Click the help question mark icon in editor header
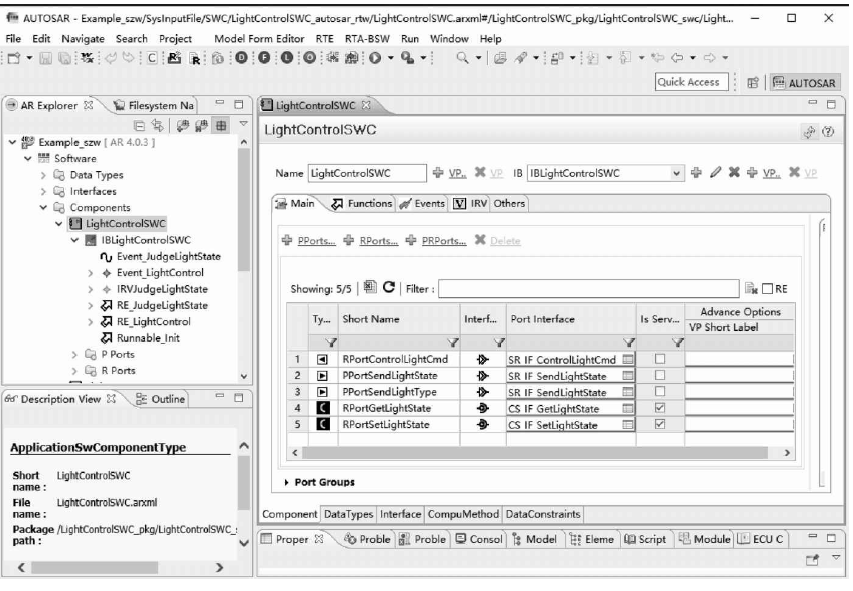Screen dimensions: 853x591 coord(827,131)
